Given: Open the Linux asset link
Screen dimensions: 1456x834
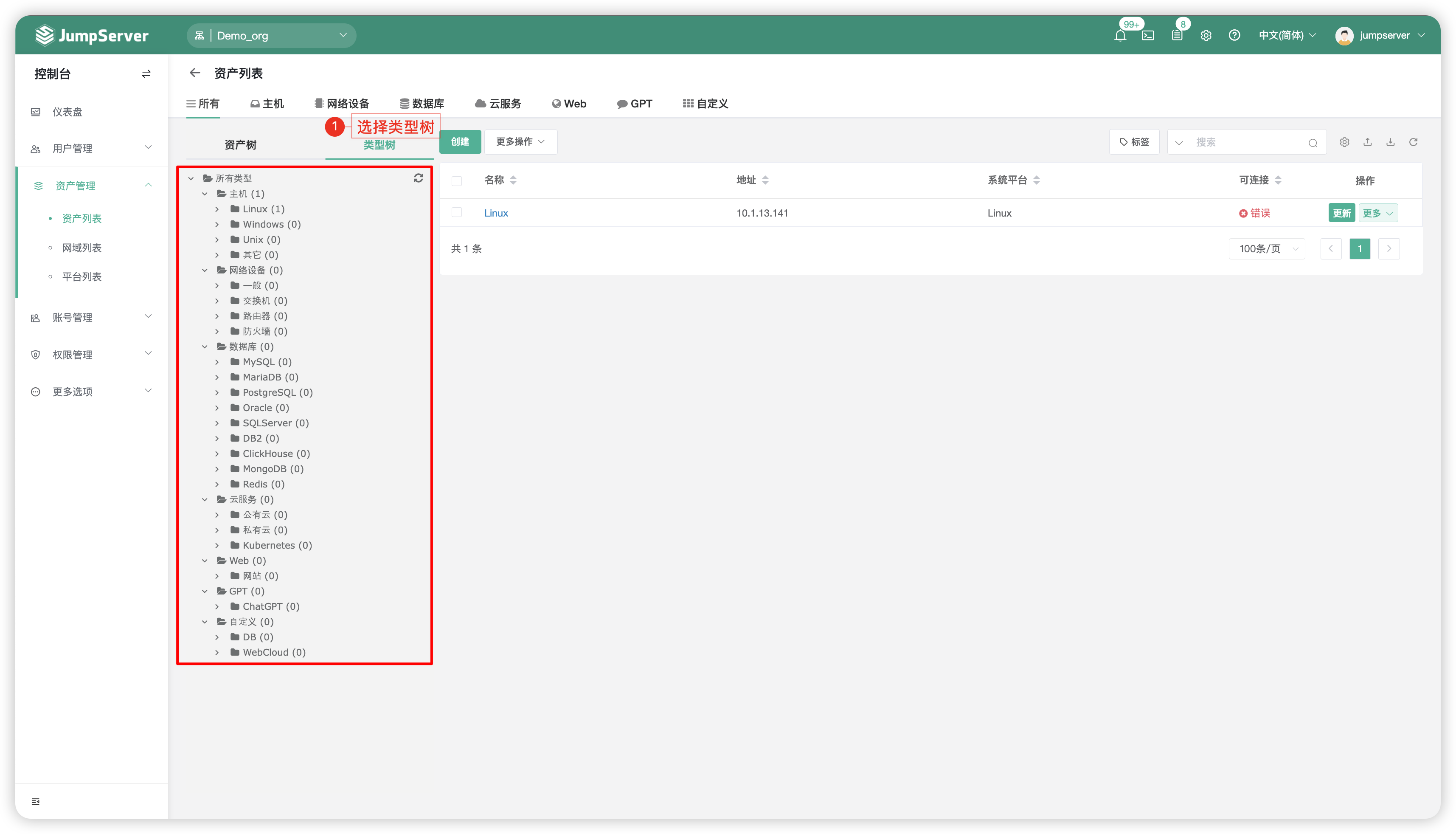Looking at the screenshot, I should pos(496,213).
